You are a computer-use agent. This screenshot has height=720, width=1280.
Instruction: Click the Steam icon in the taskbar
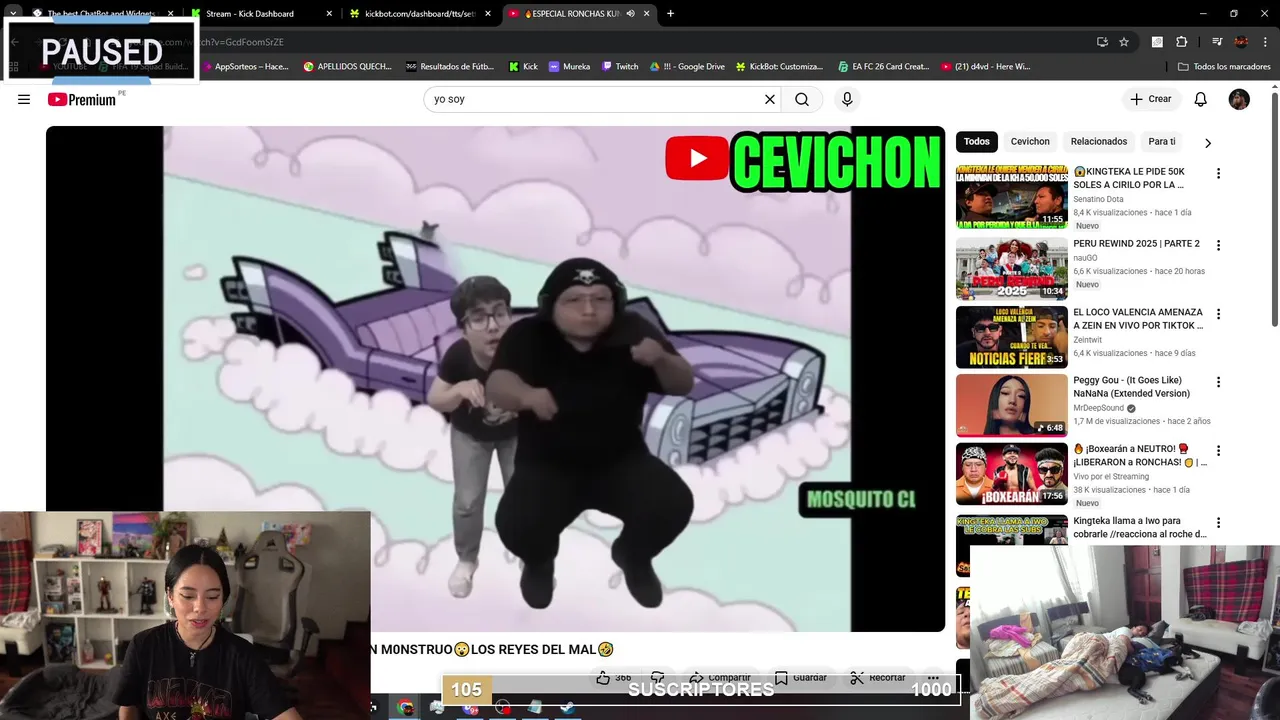(x=567, y=708)
